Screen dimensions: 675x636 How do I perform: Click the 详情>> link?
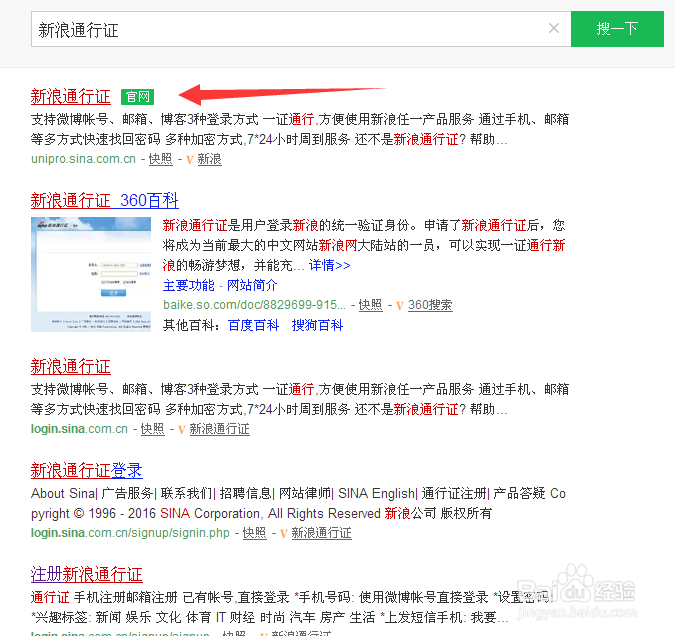pos(330,265)
